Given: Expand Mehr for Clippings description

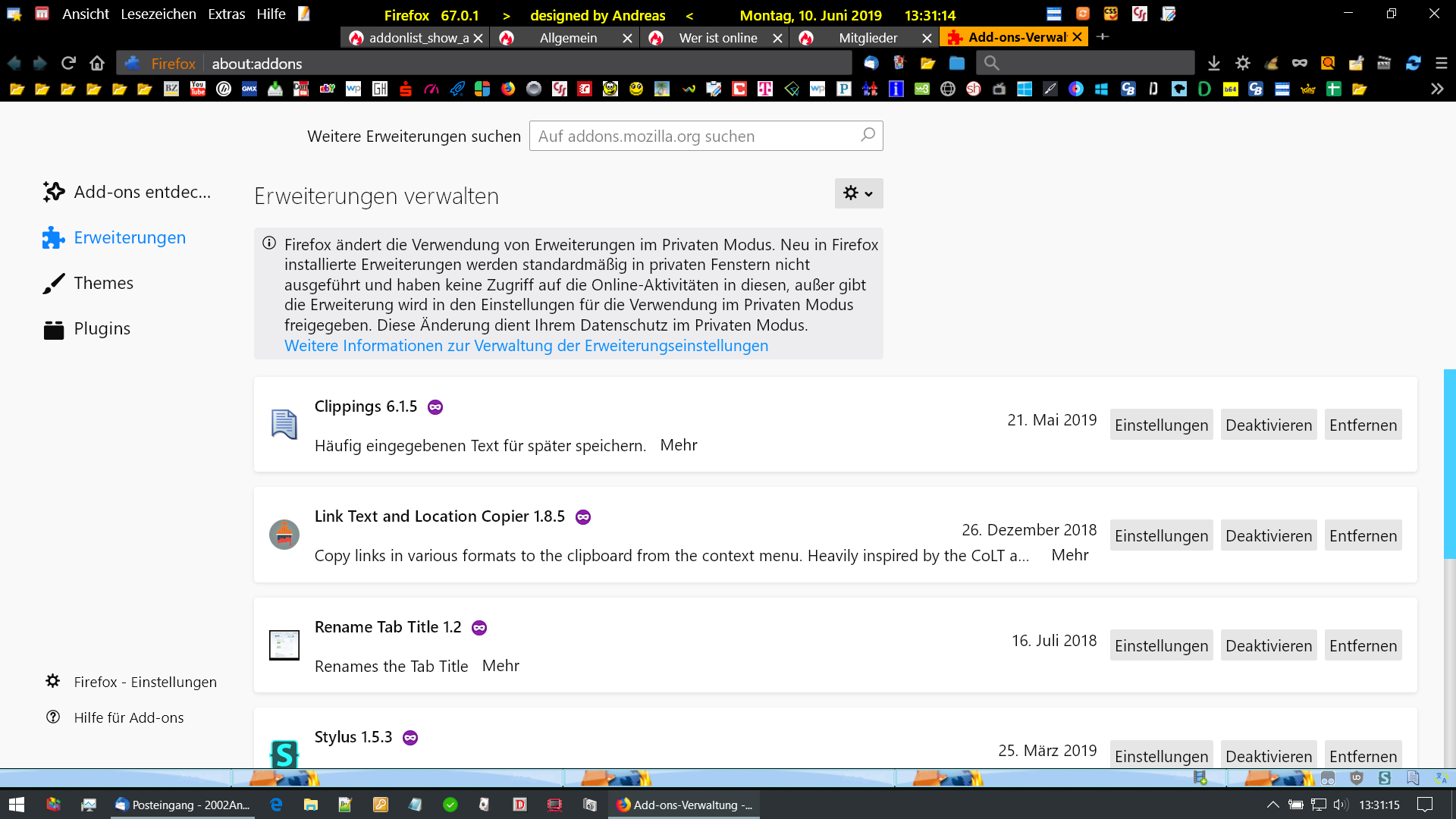Looking at the screenshot, I should click(678, 445).
